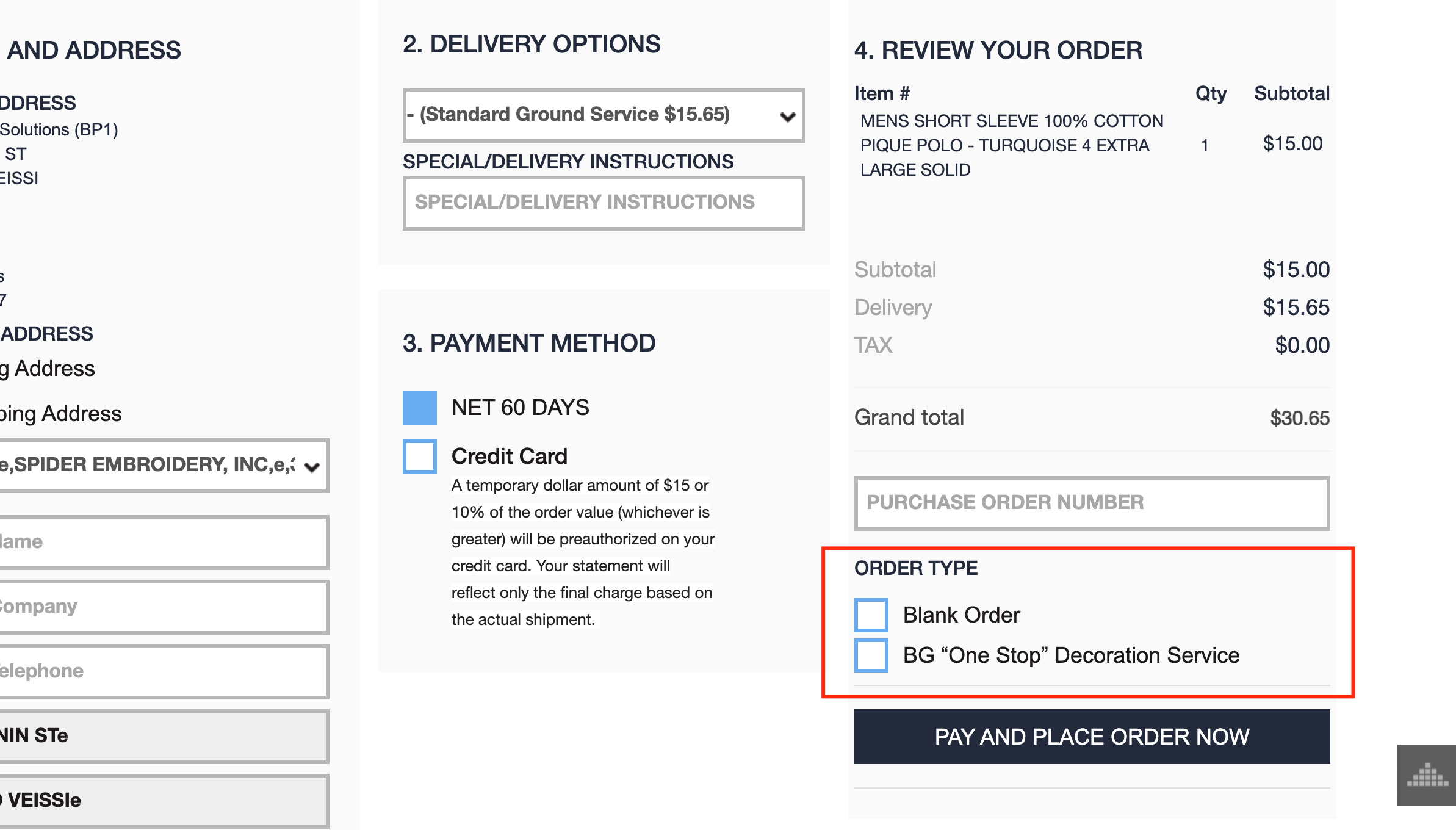Click the Purchase Order Number field

pos(1091,503)
